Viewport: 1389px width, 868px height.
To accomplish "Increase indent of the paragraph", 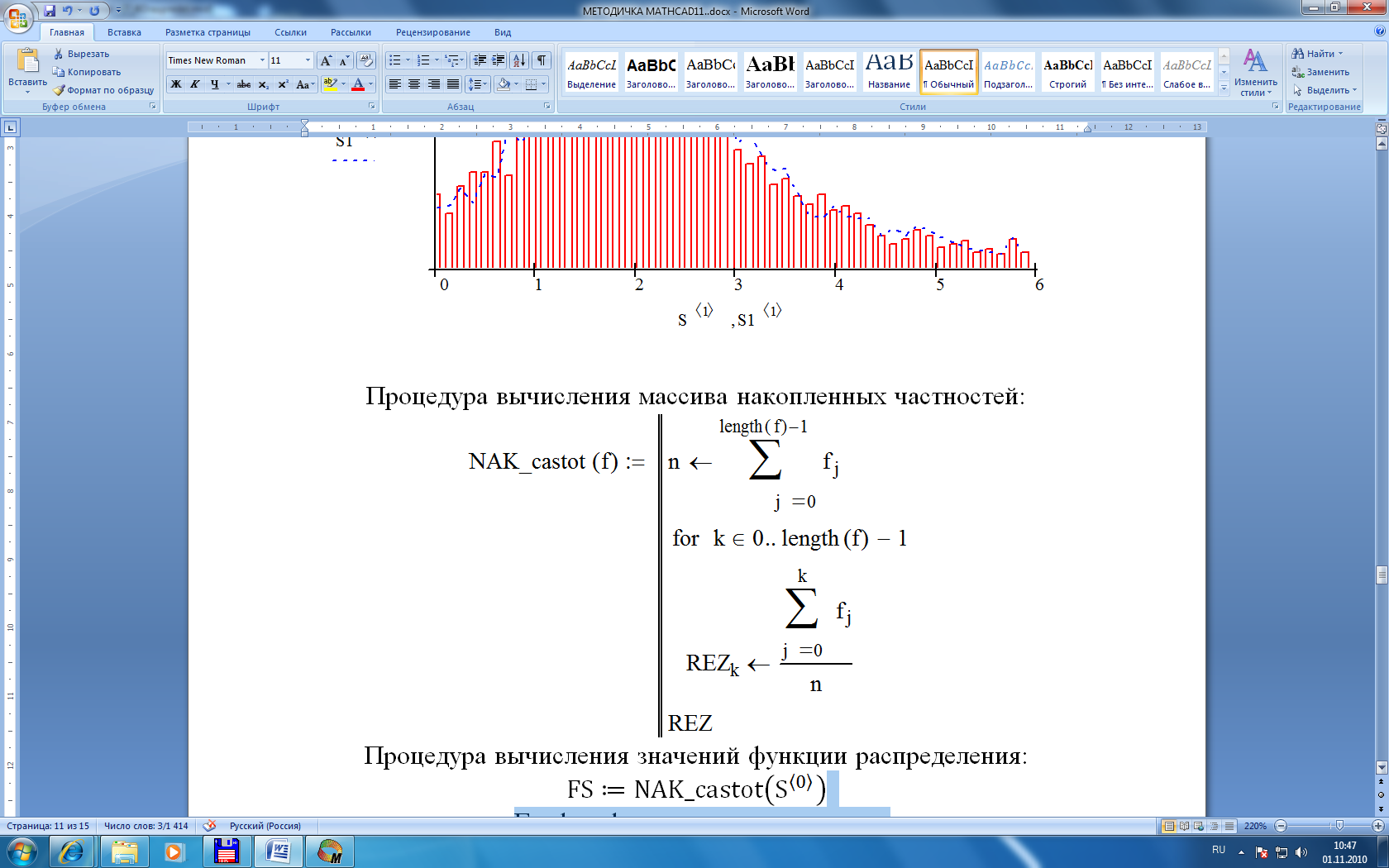I will 498,60.
